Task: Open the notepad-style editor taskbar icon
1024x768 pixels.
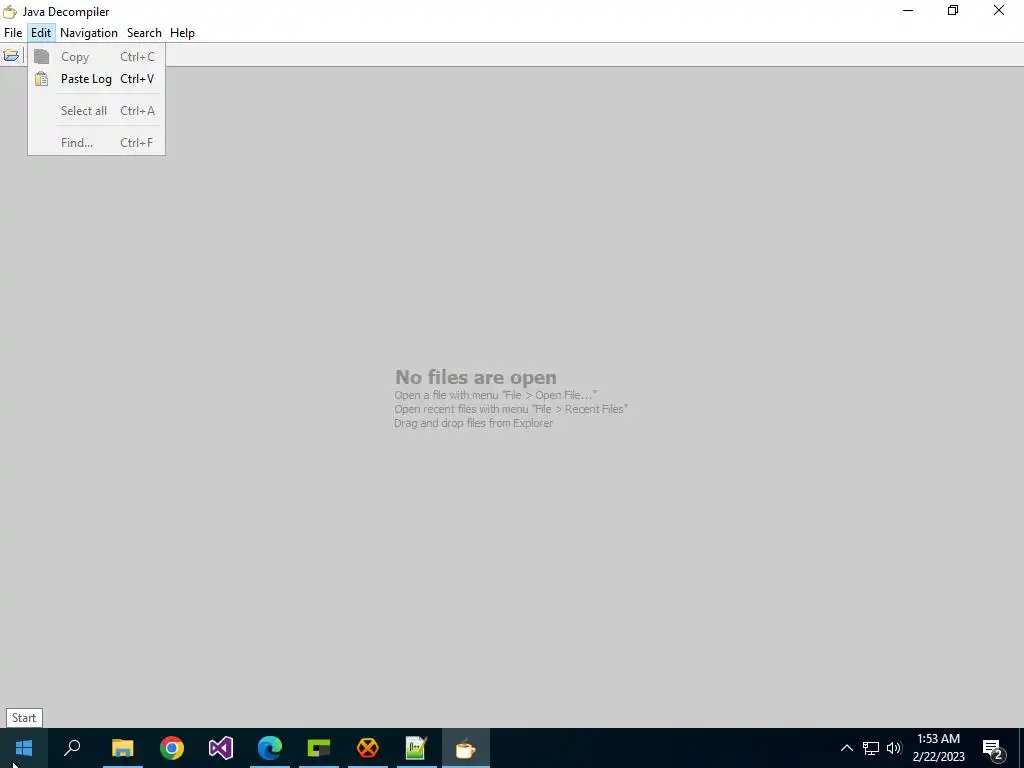Action: point(417,748)
